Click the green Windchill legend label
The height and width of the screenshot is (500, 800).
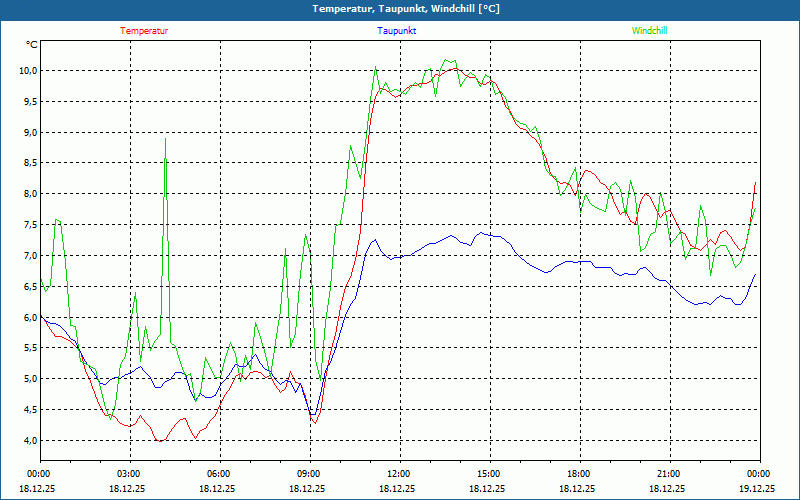(649, 31)
